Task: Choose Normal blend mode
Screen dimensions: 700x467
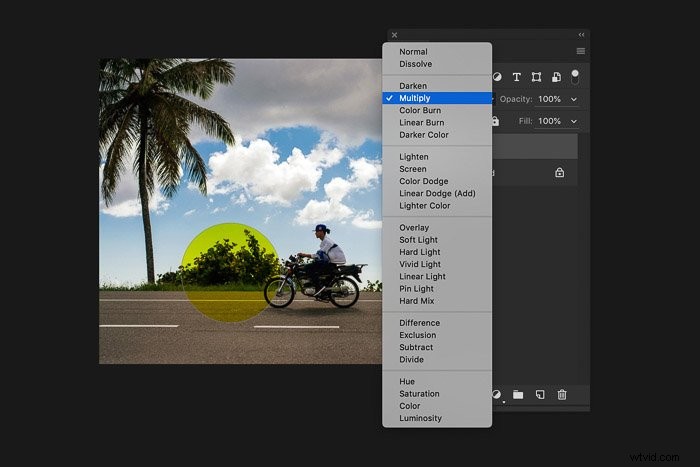Action: [x=437, y=52]
